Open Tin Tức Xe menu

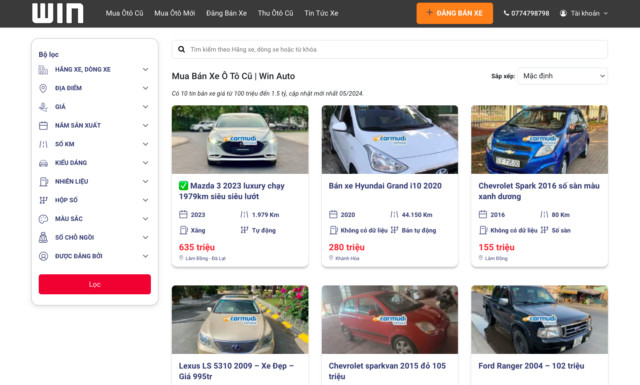[321, 13]
